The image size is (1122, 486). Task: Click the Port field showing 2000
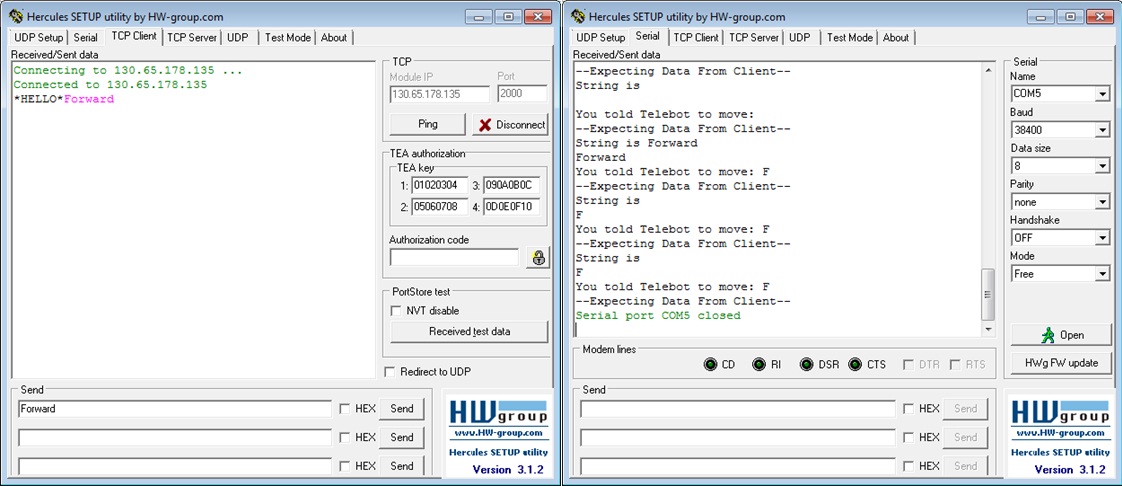[x=522, y=94]
